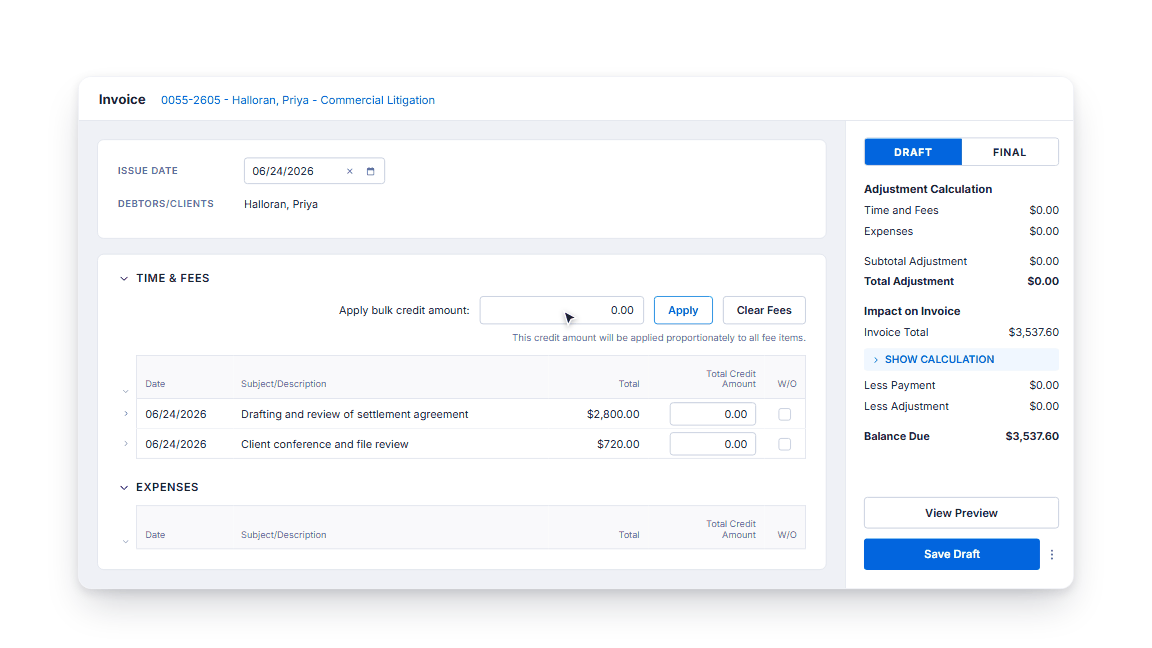Image resolution: width=1152 pixels, height=648 pixels.
Task: Switch to the FINAL tab
Action: pos(1009,152)
